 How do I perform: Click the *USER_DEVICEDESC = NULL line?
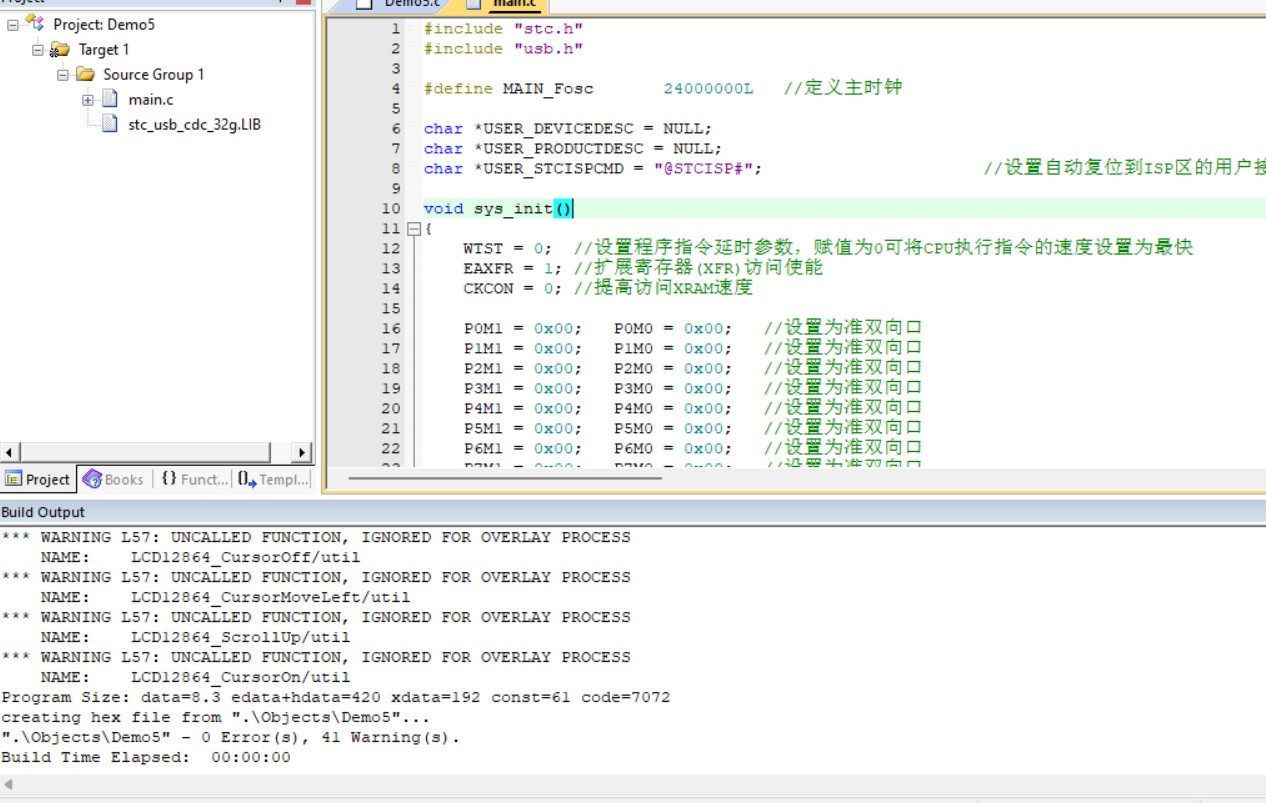[x=568, y=129]
